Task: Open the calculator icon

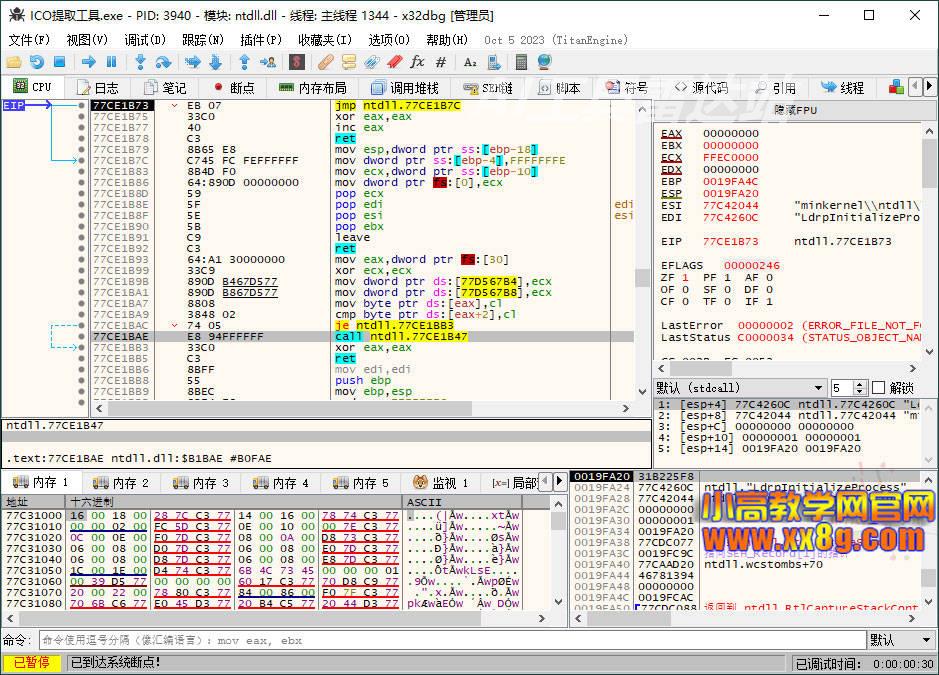Action: pos(522,62)
